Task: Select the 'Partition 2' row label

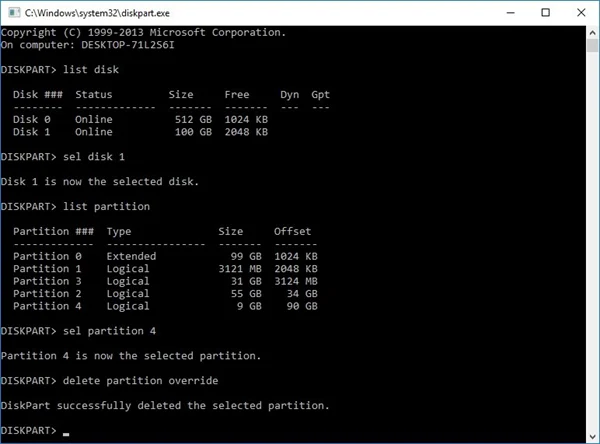Action: (47, 294)
